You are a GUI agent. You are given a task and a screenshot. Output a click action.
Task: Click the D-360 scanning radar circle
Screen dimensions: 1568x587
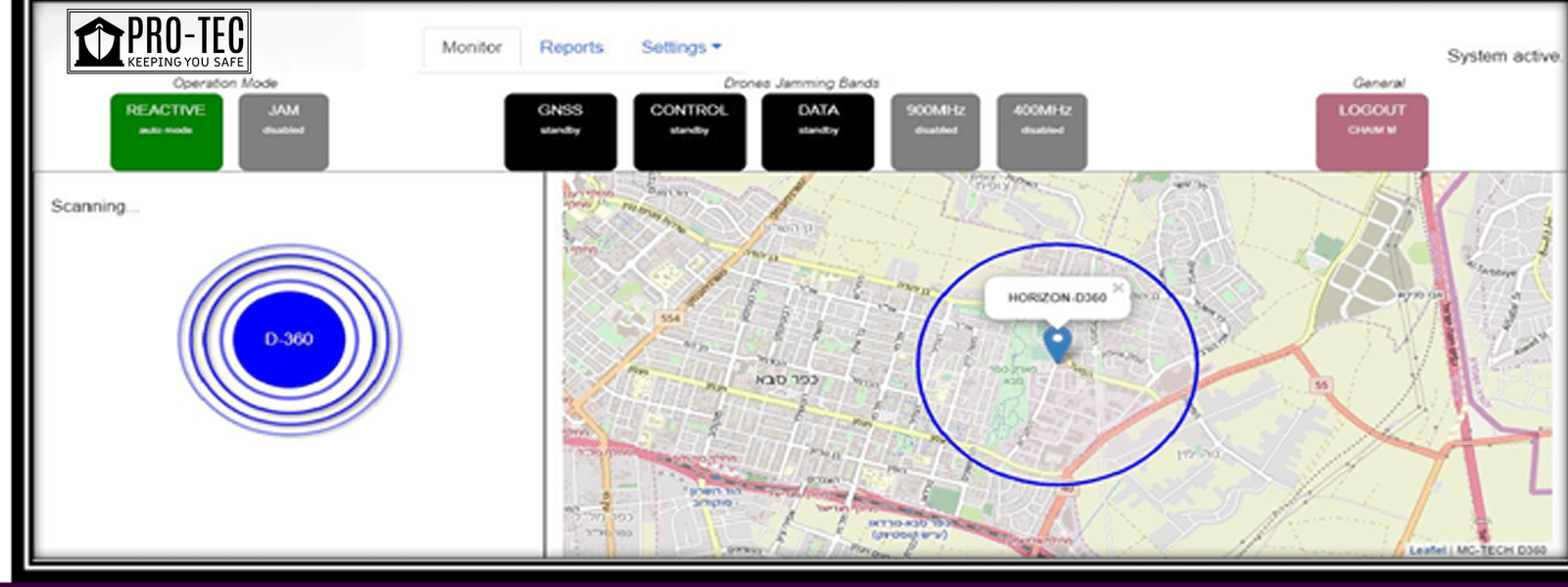tap(289, 339)
